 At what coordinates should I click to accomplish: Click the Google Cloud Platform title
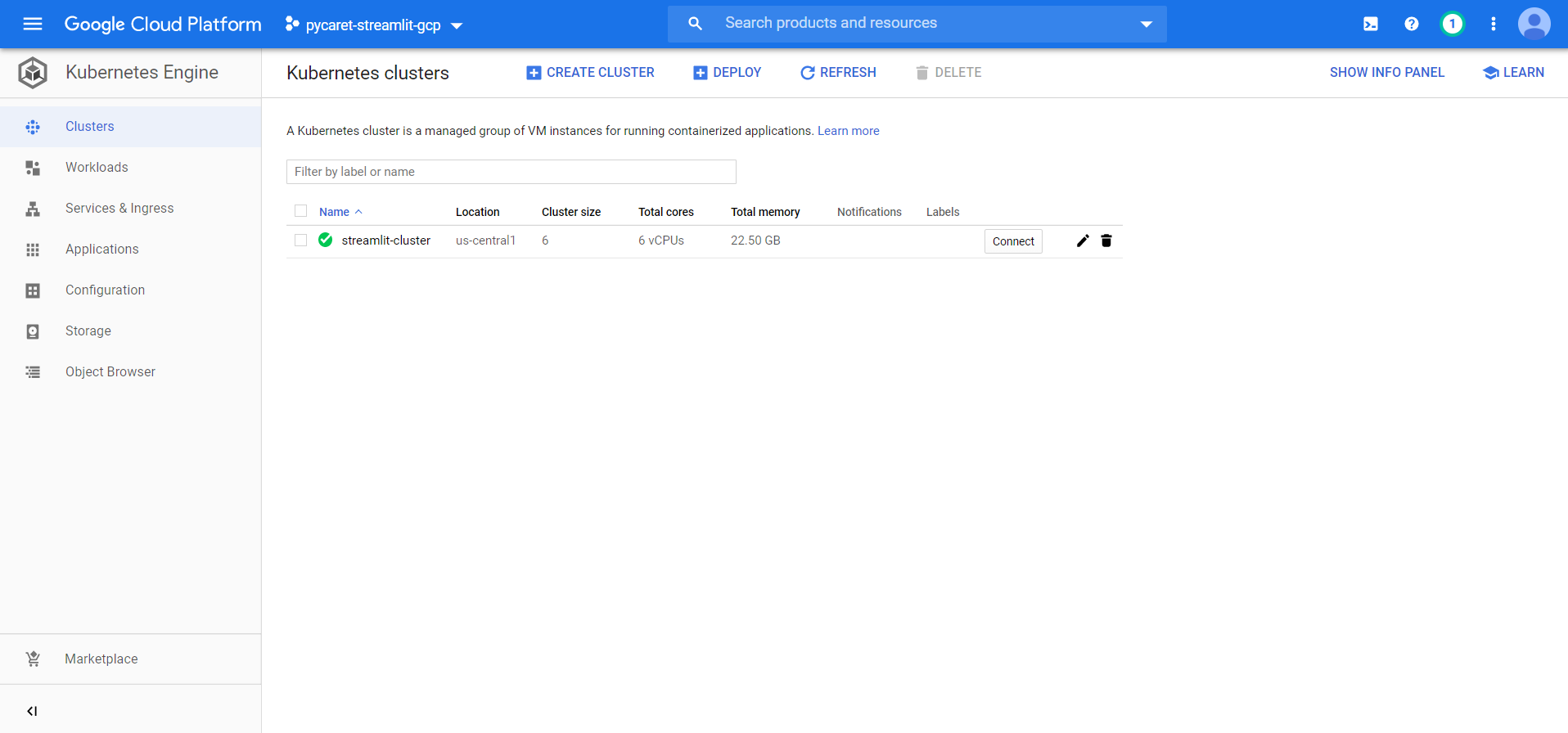coord(163,25)
